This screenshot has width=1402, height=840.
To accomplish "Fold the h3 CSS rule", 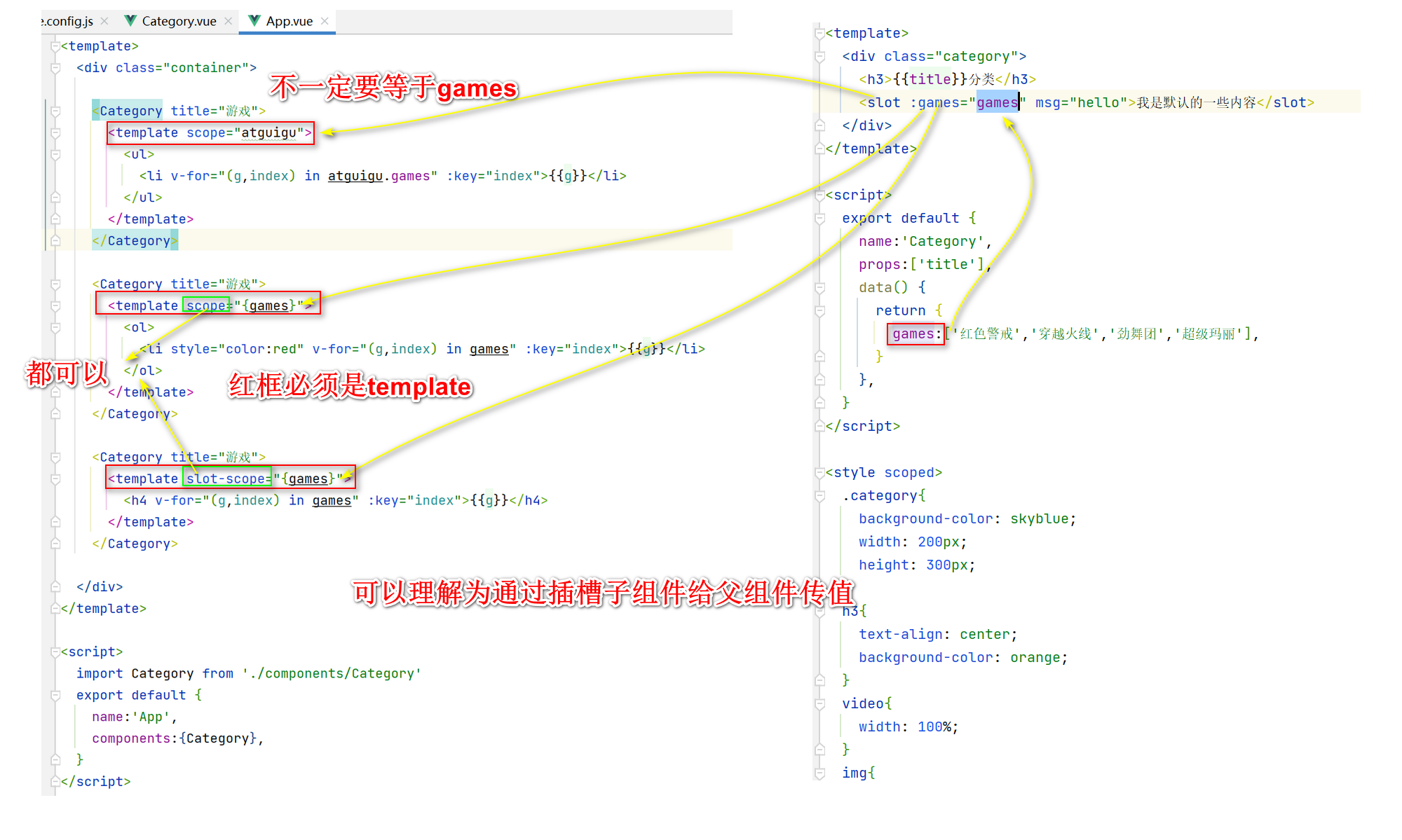I will tap(819, 612).
